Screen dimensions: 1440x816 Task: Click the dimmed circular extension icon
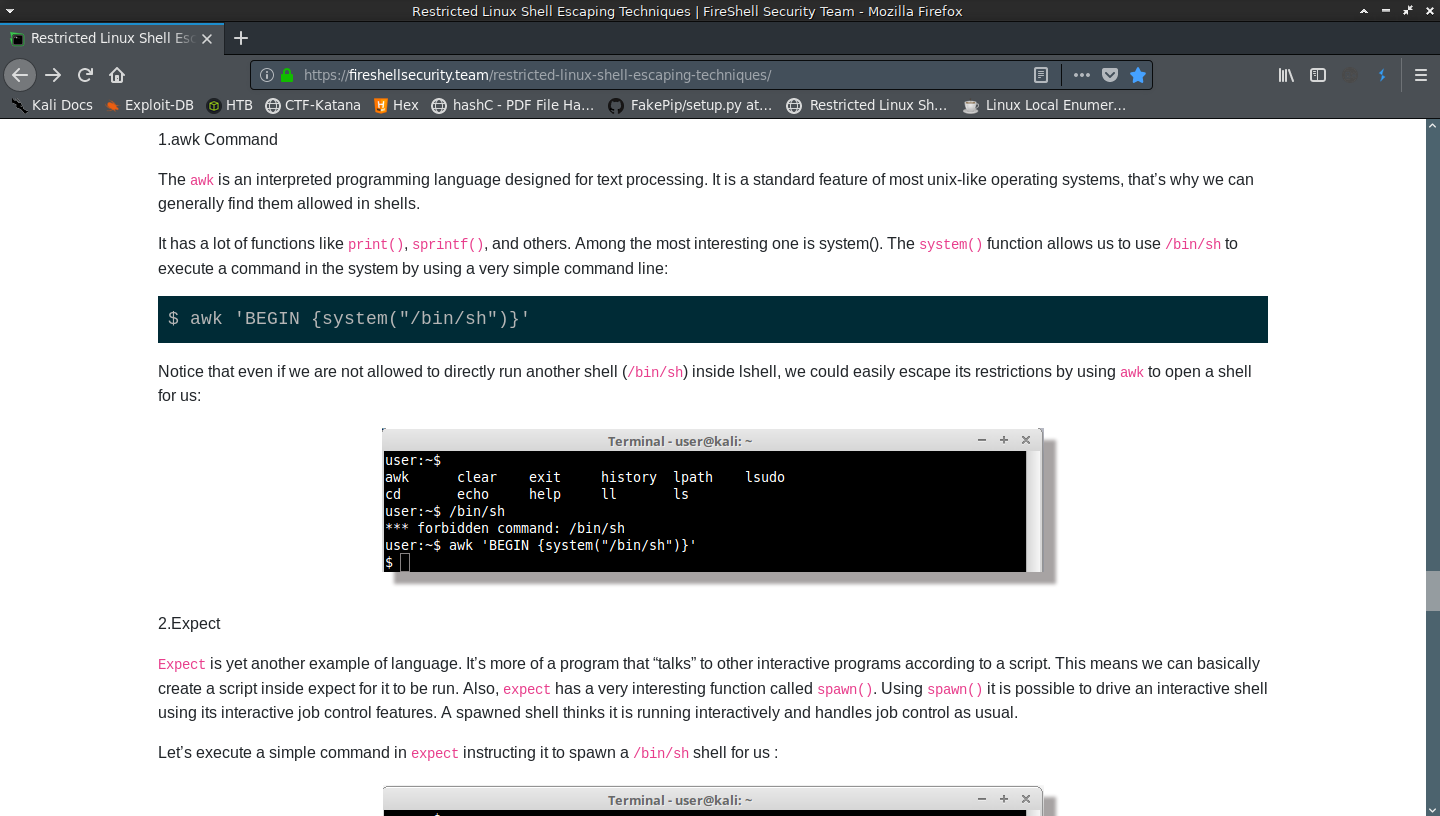click(x=1351, y=75)
